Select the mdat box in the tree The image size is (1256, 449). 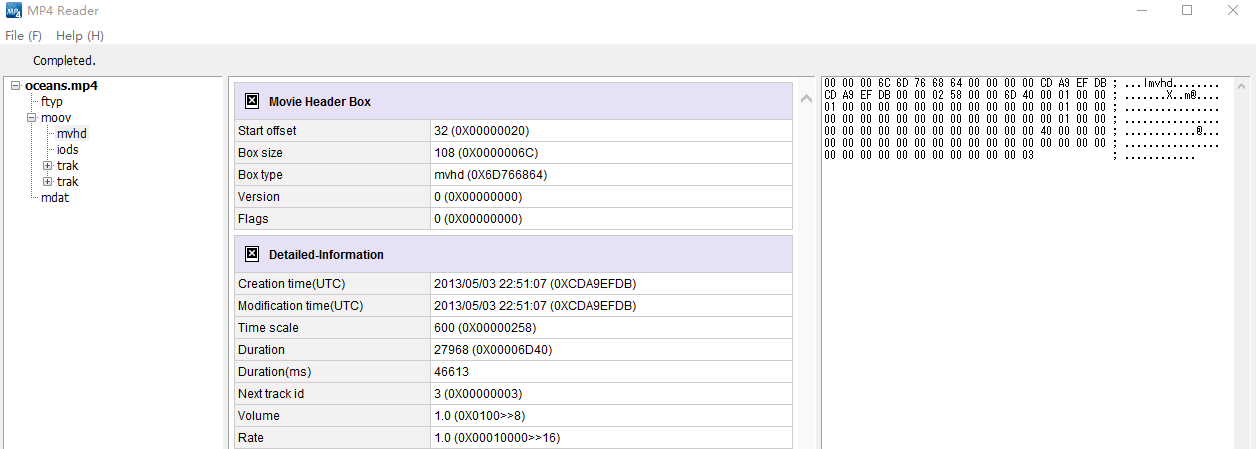coord(55,198)
